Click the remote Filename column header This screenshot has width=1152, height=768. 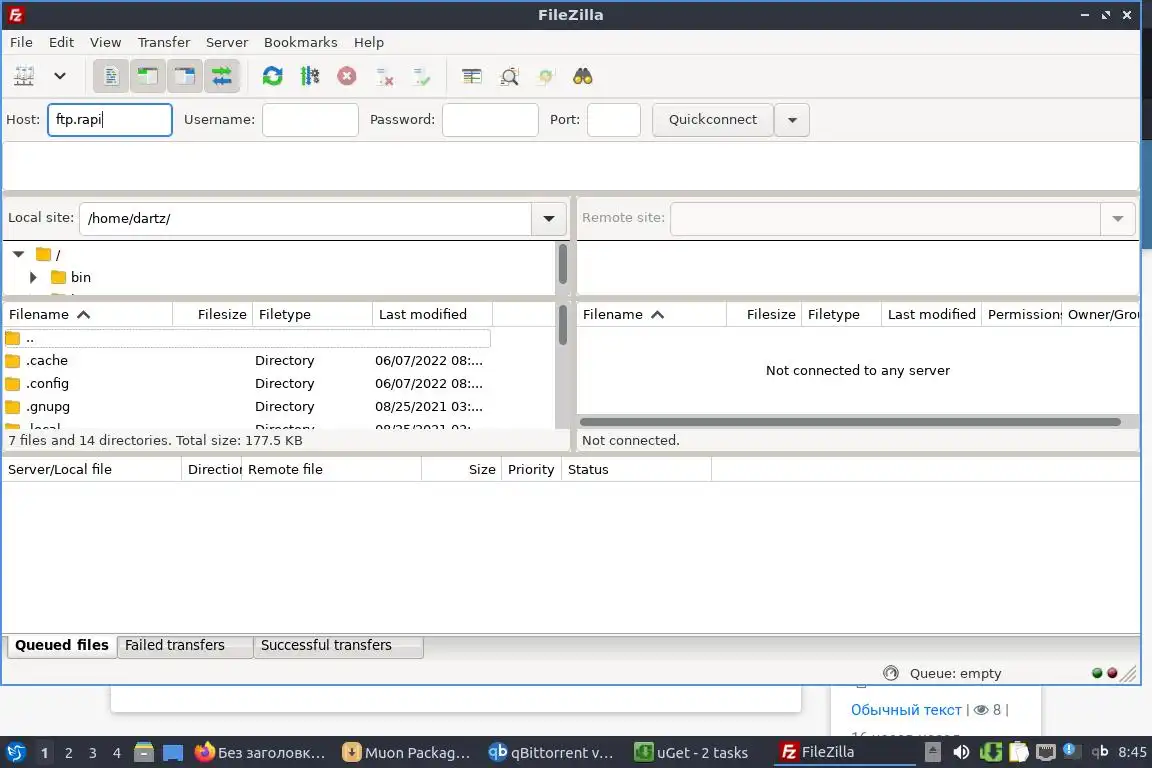652,315
